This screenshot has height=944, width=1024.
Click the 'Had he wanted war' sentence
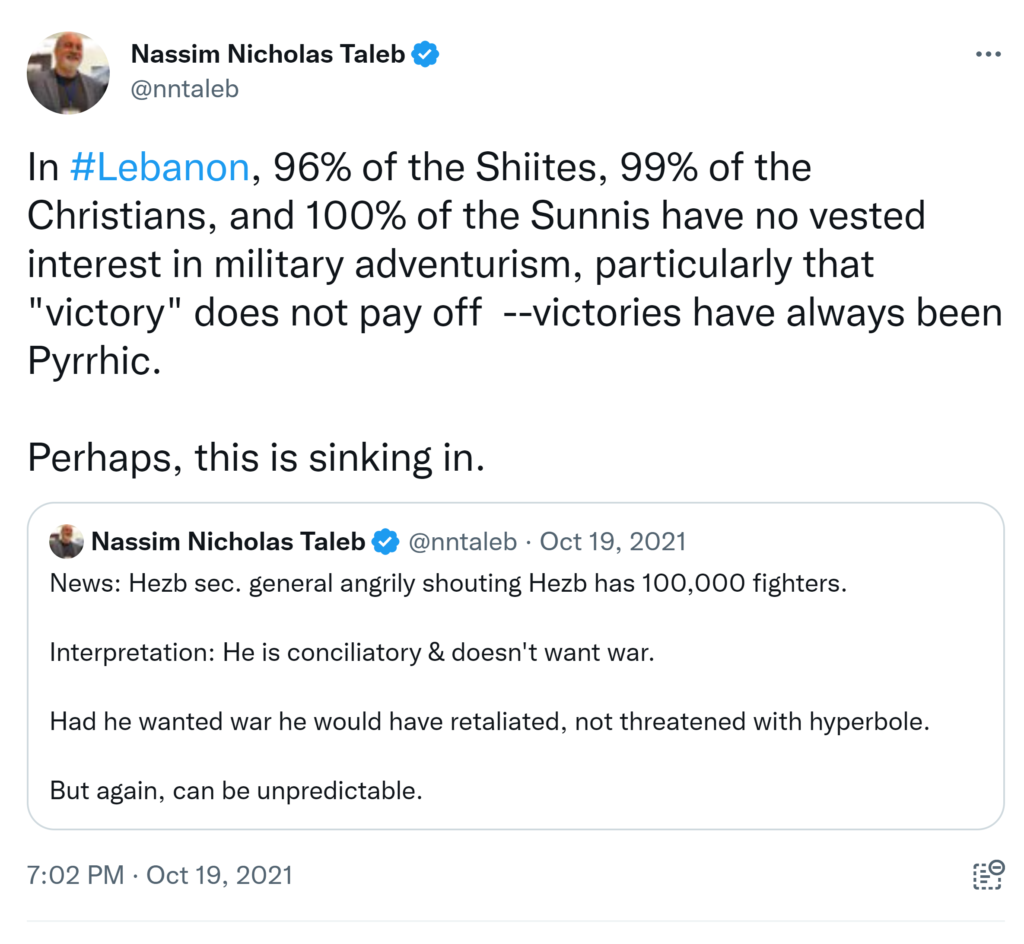click(x=489, y=721)
